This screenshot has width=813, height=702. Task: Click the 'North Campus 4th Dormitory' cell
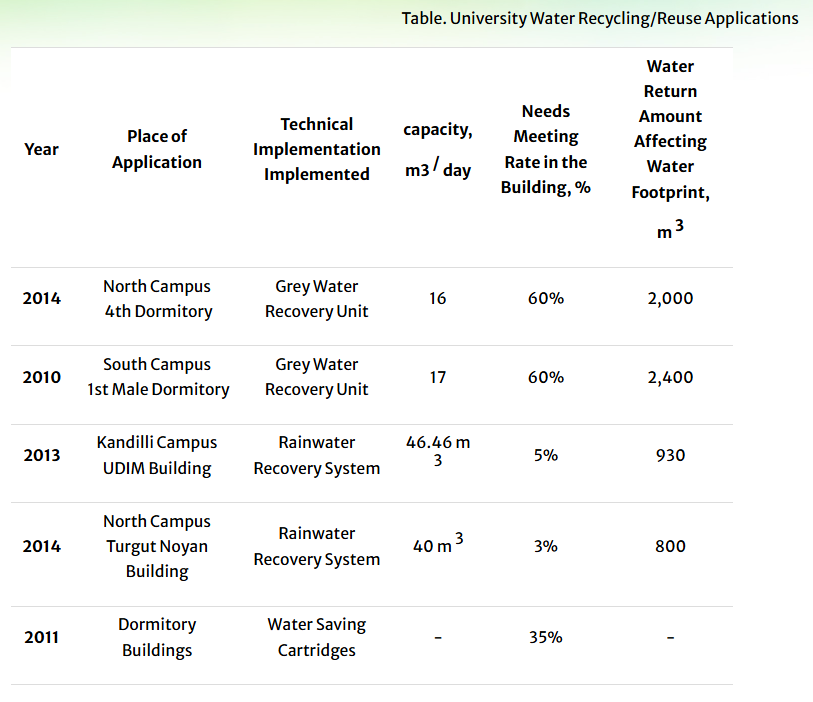click(157, 298)
